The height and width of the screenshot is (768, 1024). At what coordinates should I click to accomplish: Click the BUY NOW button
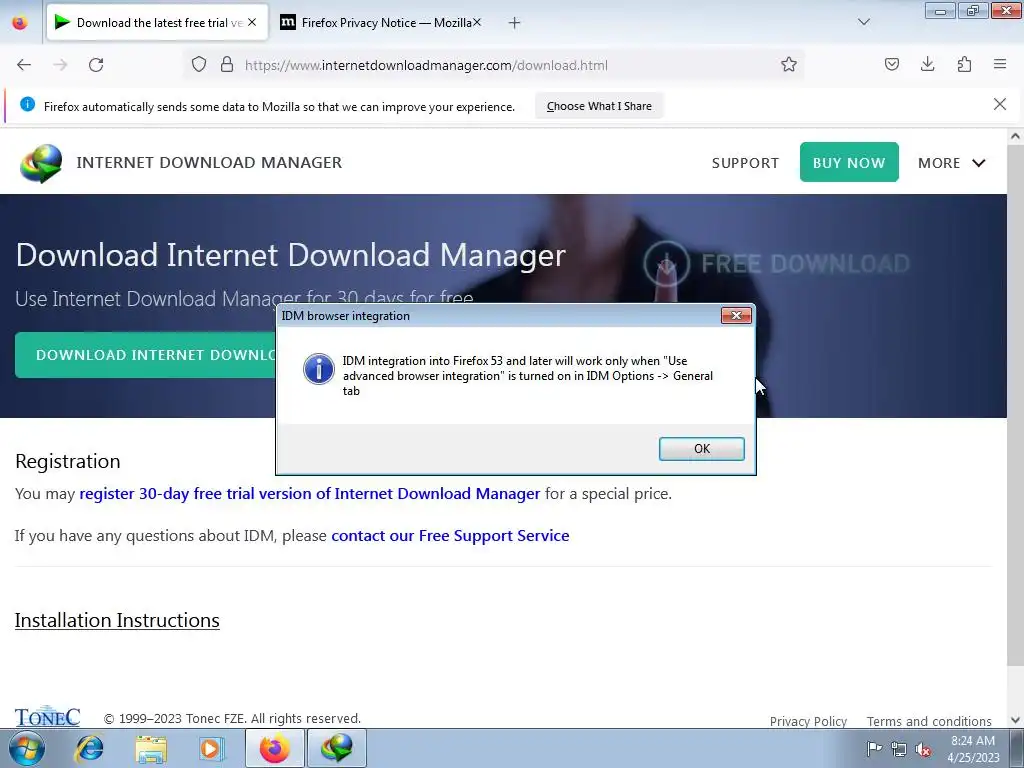pyautogui.click(x=849, y=162)
